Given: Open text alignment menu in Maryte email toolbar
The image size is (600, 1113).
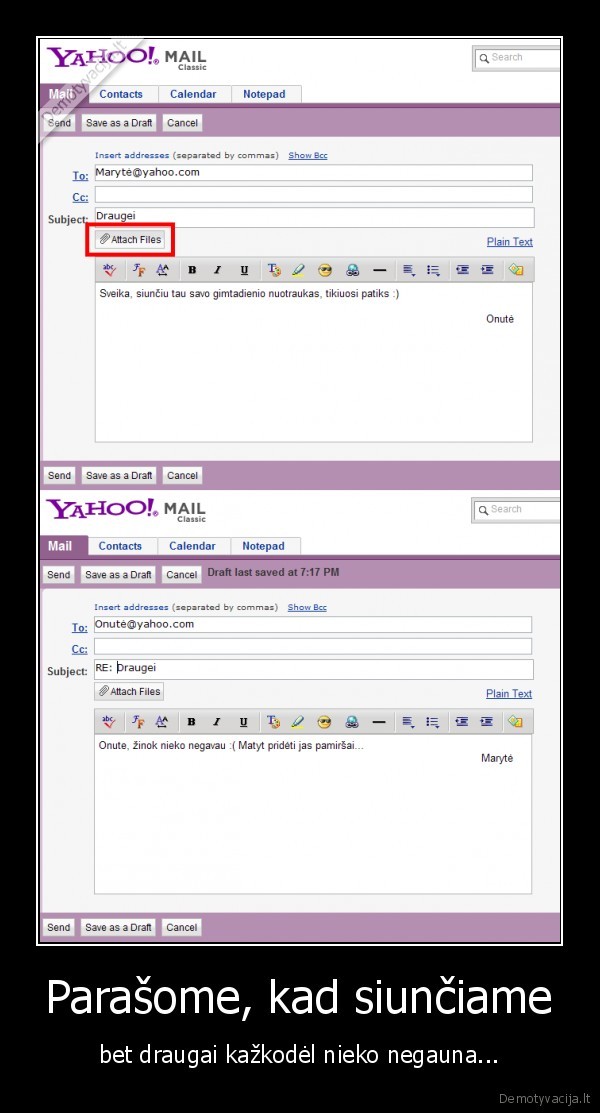Looking at the screenshot, I should (408, 270).
